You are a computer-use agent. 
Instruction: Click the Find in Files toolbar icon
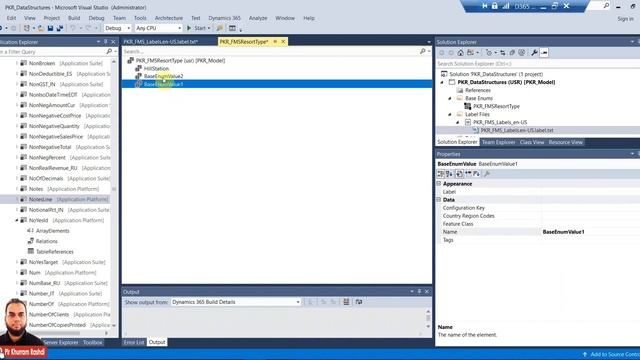[x=220, y=28]
